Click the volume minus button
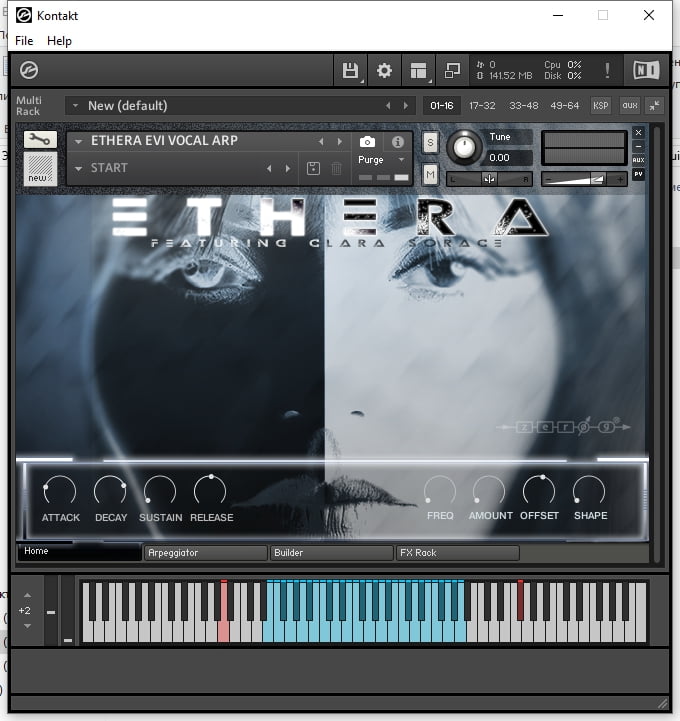 [549, 179]
